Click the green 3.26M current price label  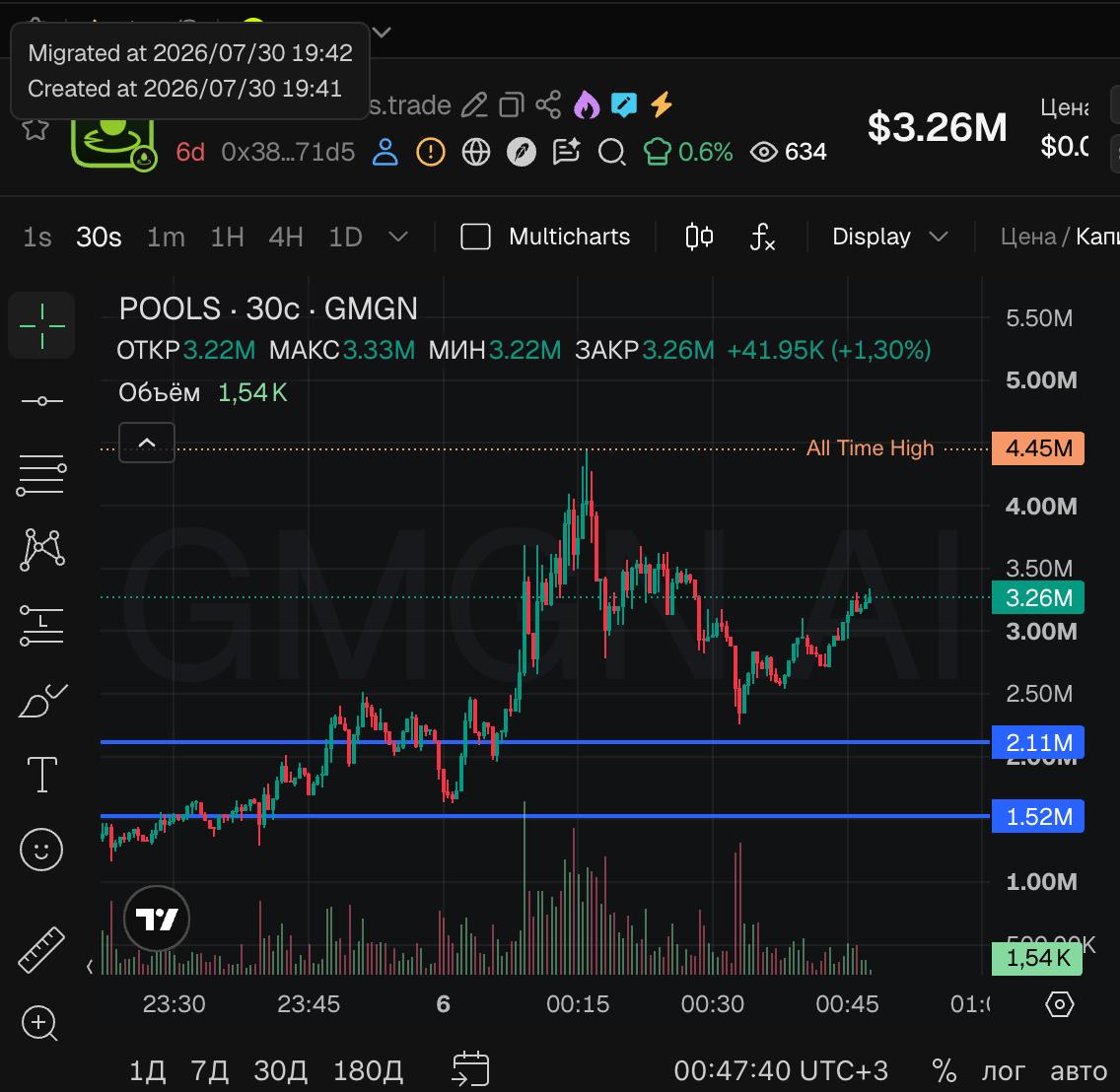(x=1038, y=598)
